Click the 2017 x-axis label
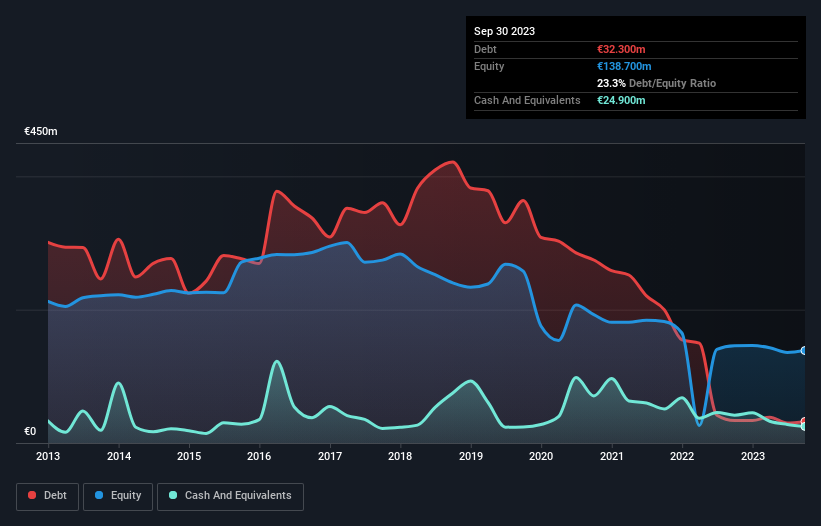Viewport: 821px width, 526px height. [x=330, y=456]
